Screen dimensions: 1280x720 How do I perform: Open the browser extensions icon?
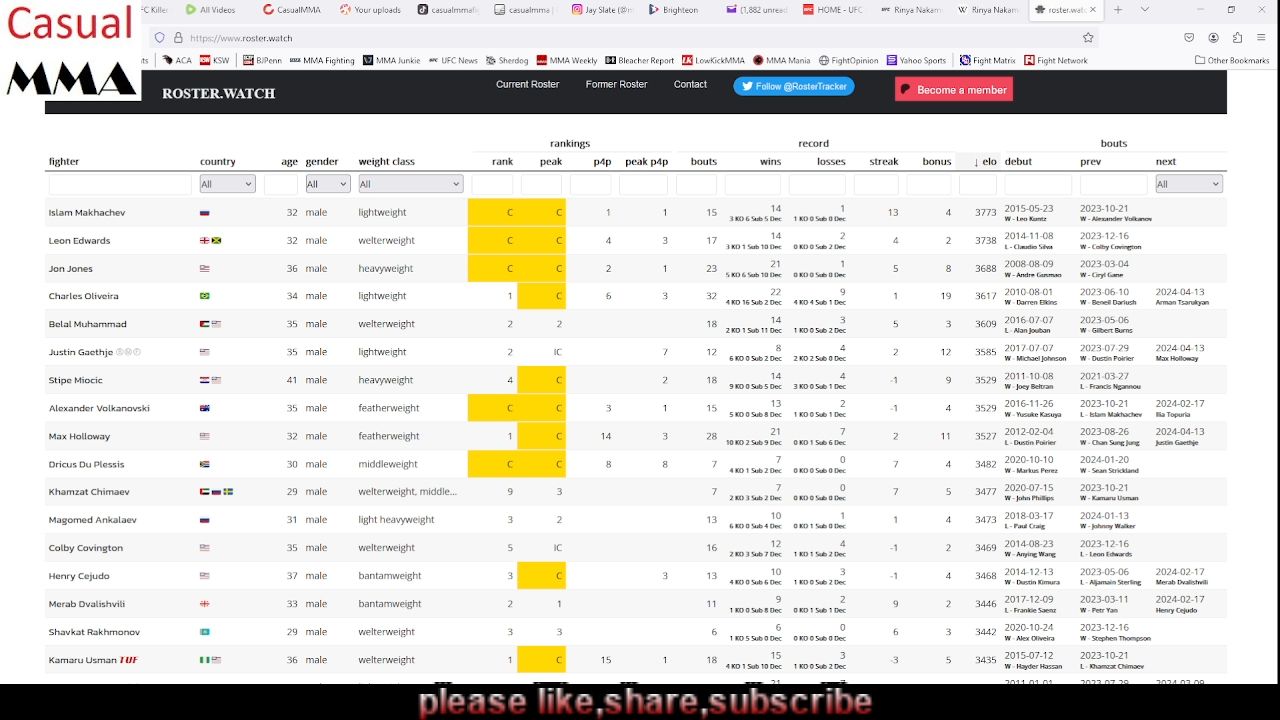coord(1237,38)
